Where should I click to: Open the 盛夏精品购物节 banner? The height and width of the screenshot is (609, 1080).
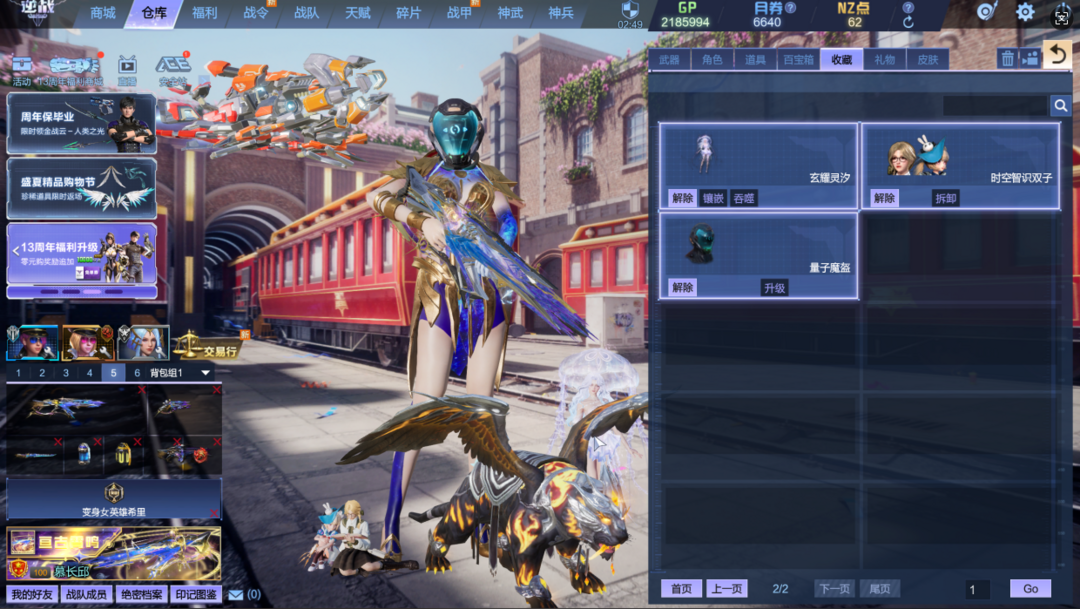pyautogui.click(x=82, y=189)
